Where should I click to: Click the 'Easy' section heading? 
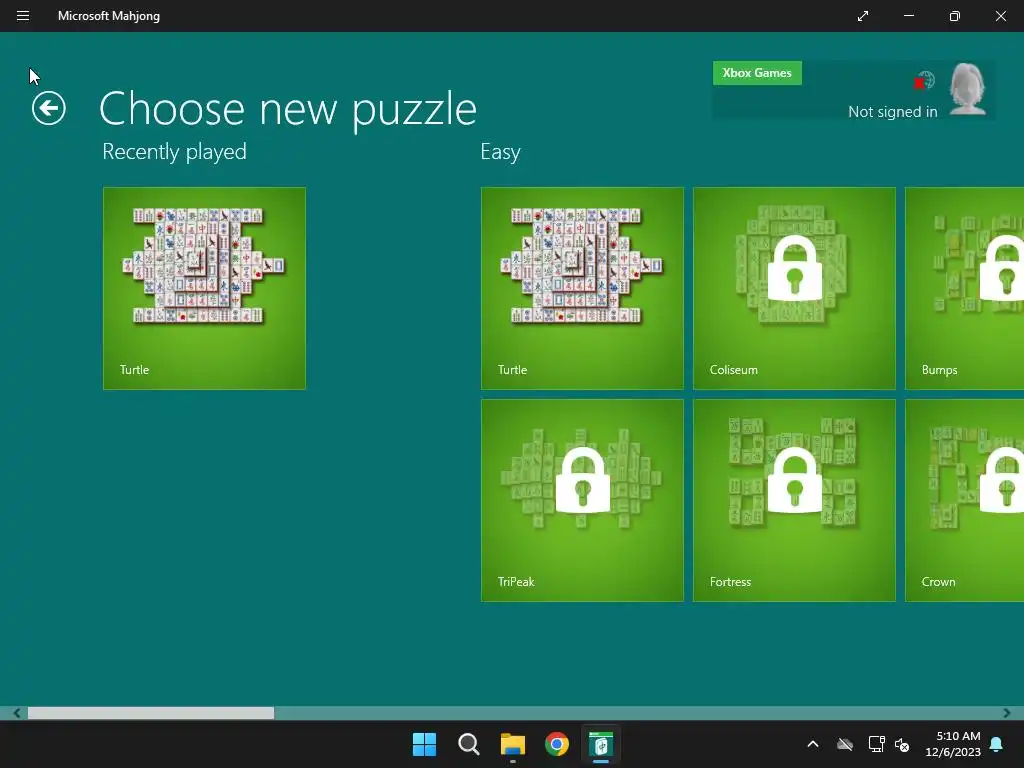click(500, 152)
